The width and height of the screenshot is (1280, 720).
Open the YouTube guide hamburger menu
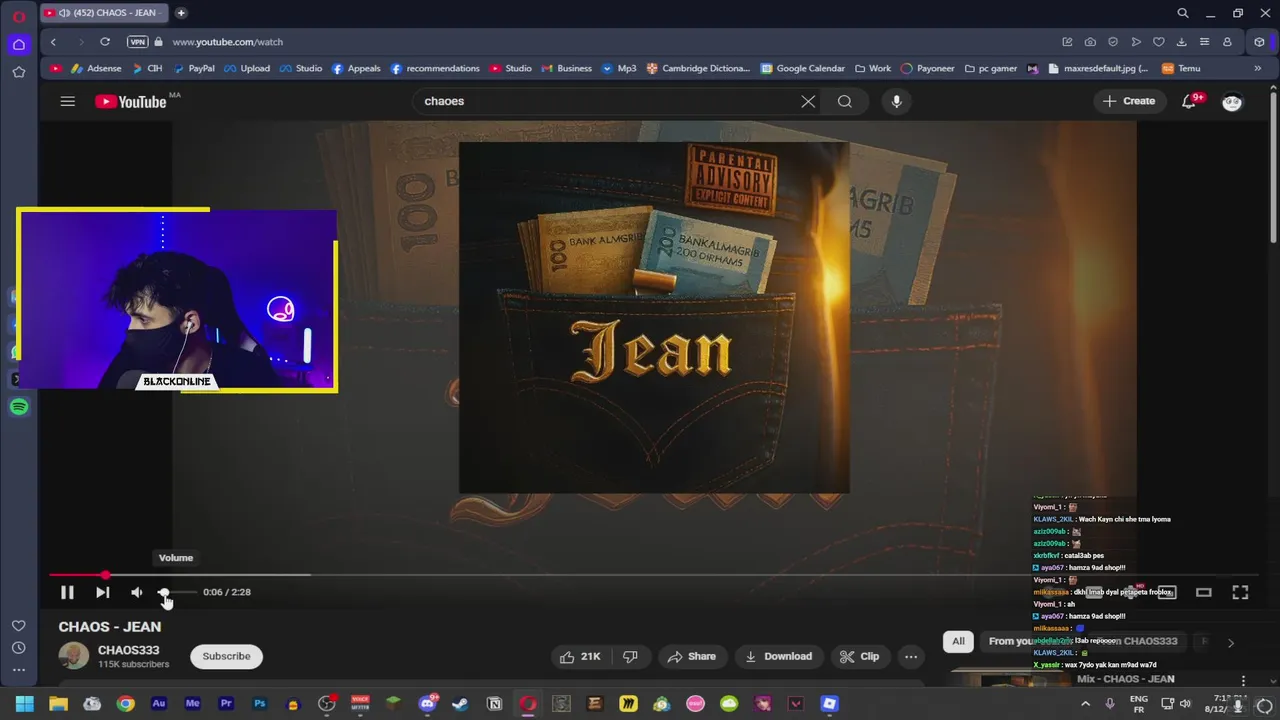(x=67, y=101)
